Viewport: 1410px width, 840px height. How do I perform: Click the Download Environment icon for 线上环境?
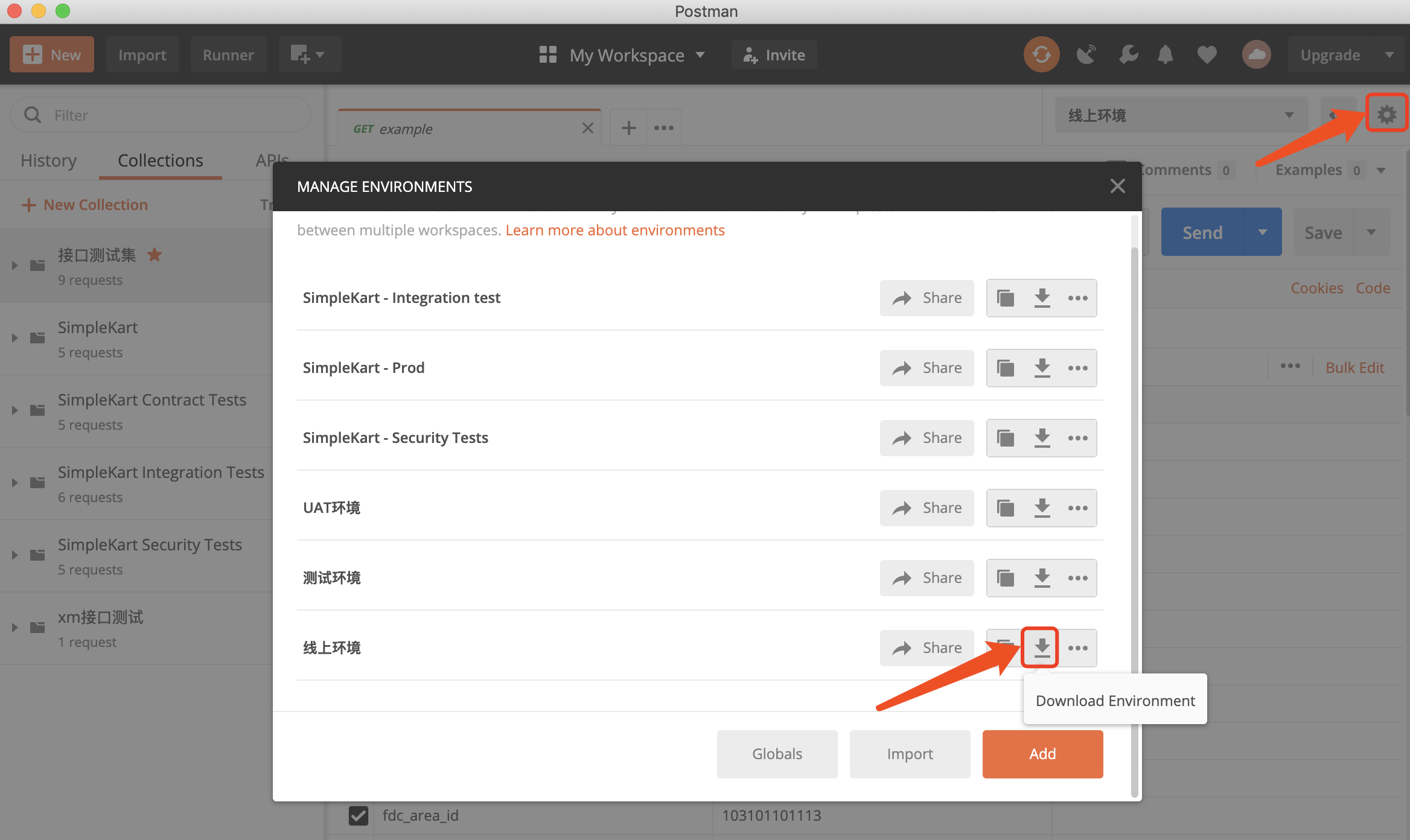(x=1040, y=647)
